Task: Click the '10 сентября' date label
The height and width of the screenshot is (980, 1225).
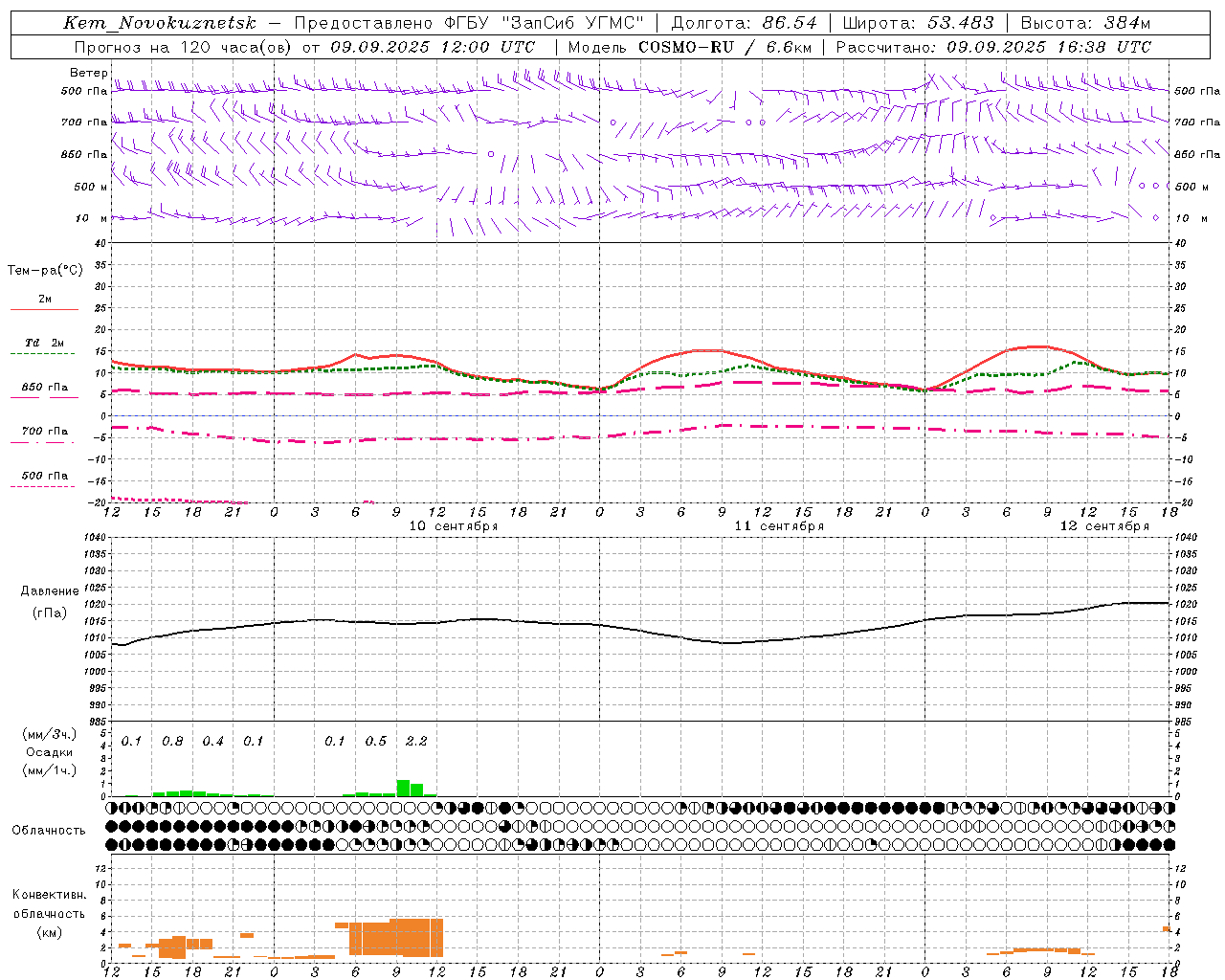Action: pos(454,526)
